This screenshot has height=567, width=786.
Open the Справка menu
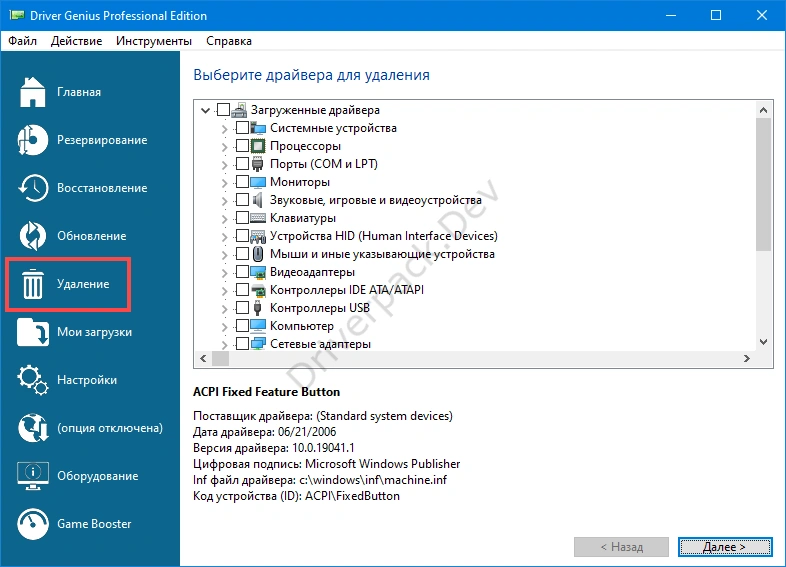click(229, 41)
